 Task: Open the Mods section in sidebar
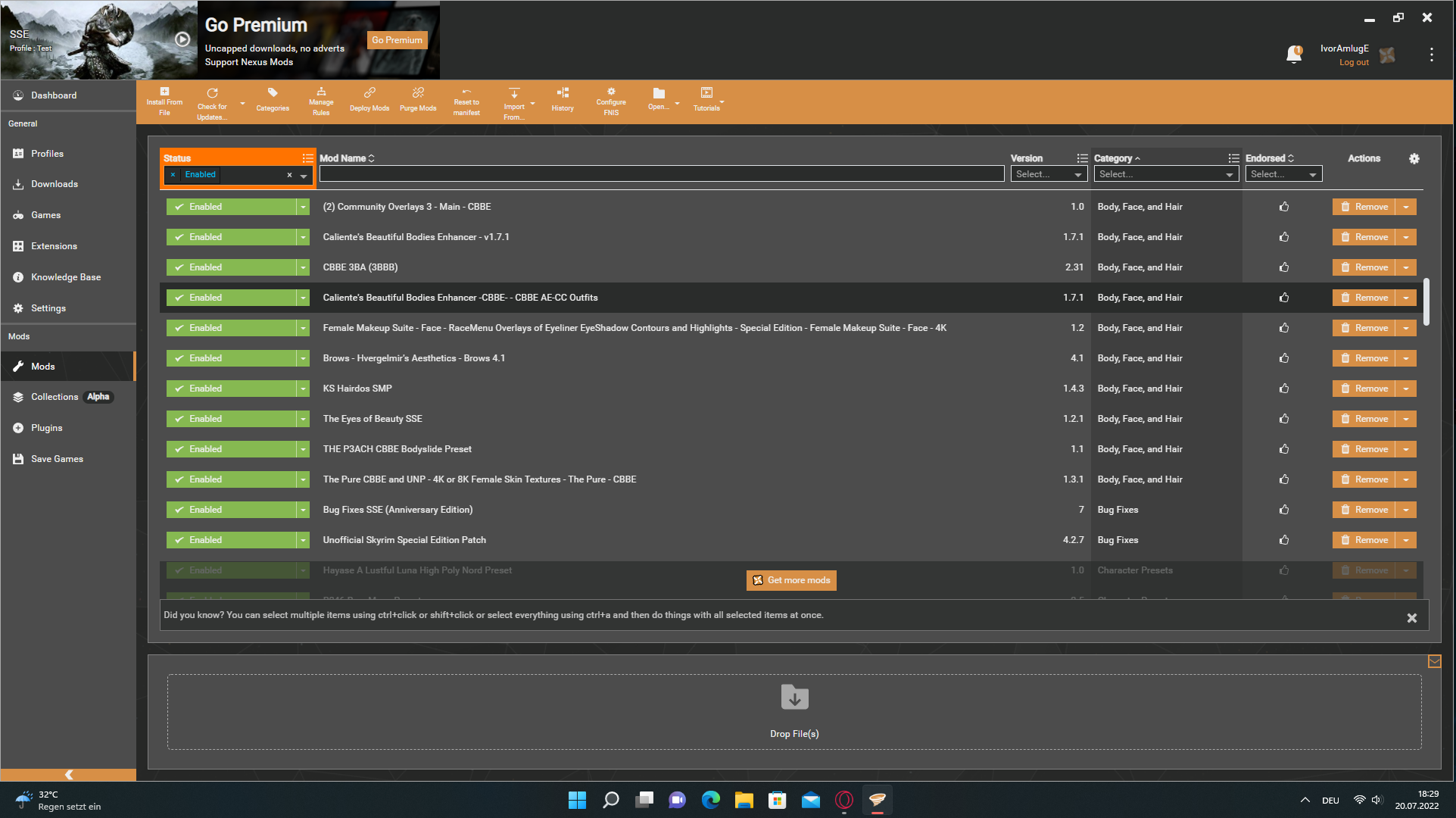(43, 366)
